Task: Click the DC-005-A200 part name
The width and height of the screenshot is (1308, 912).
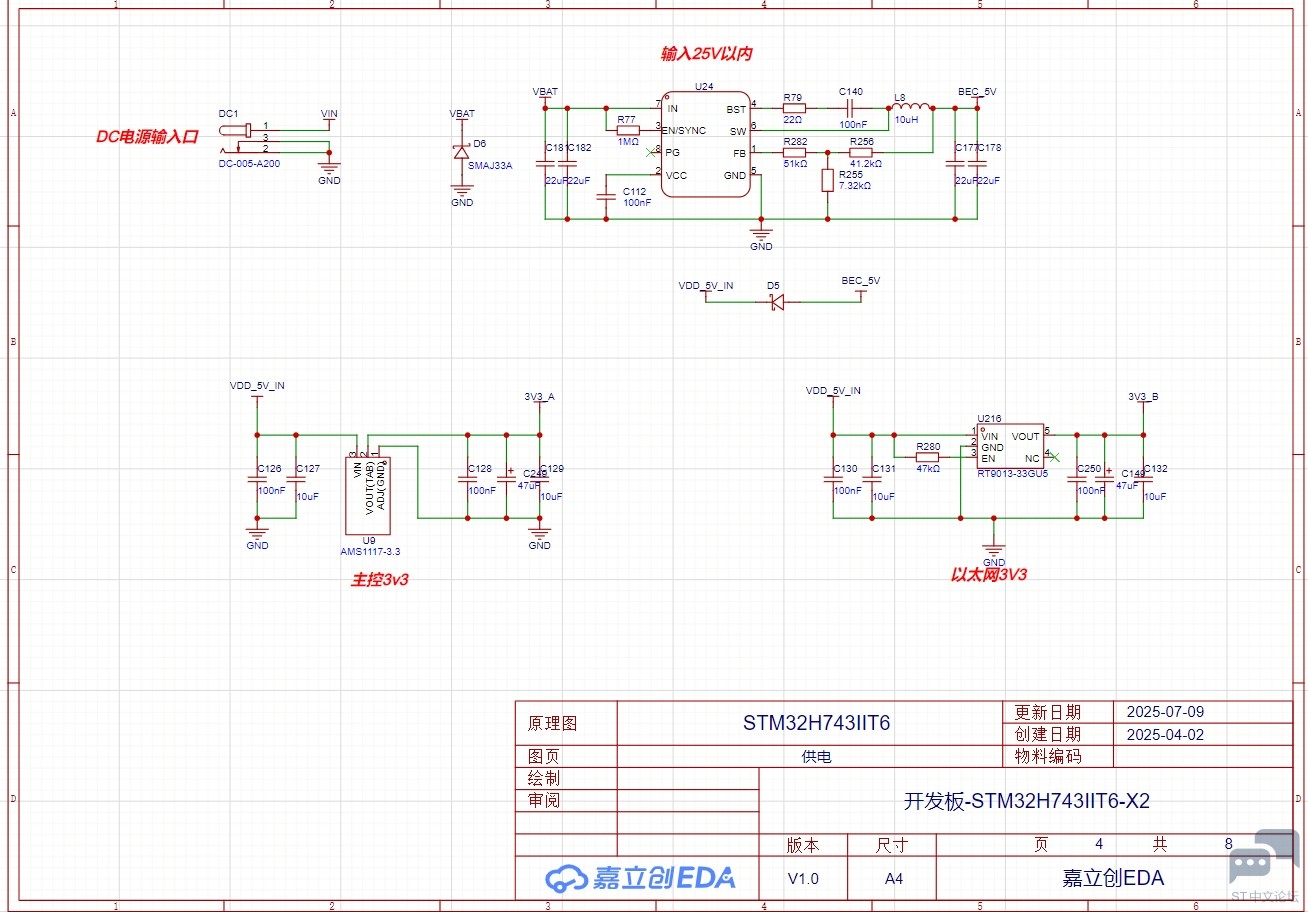Action: [x=249, y=163]
